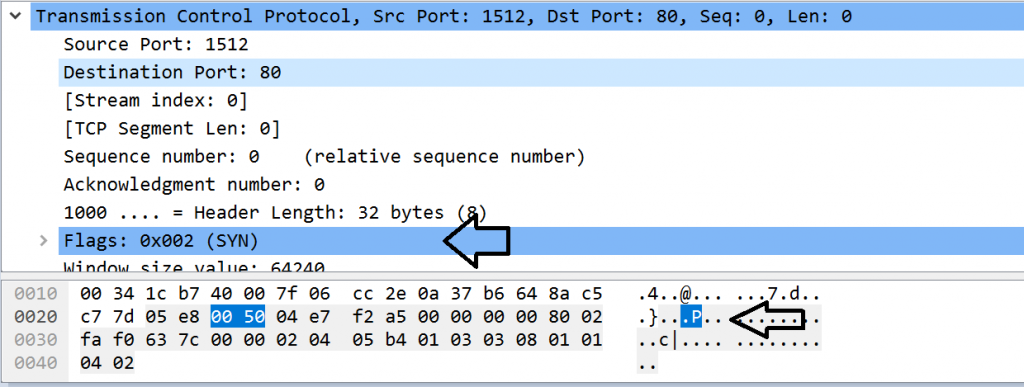
Task: Click the 7f 06 hex bytes
Action: tap(303, 294)
